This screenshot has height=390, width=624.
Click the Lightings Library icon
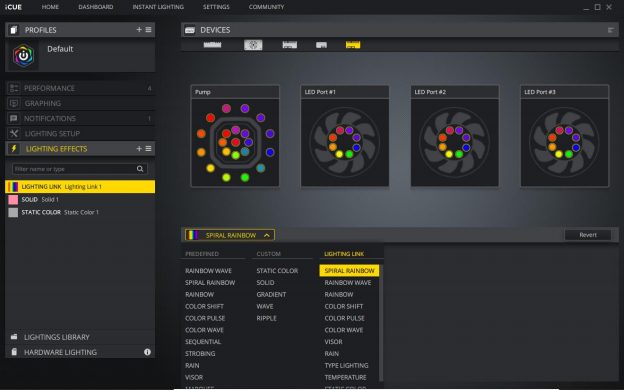[14, 337]
